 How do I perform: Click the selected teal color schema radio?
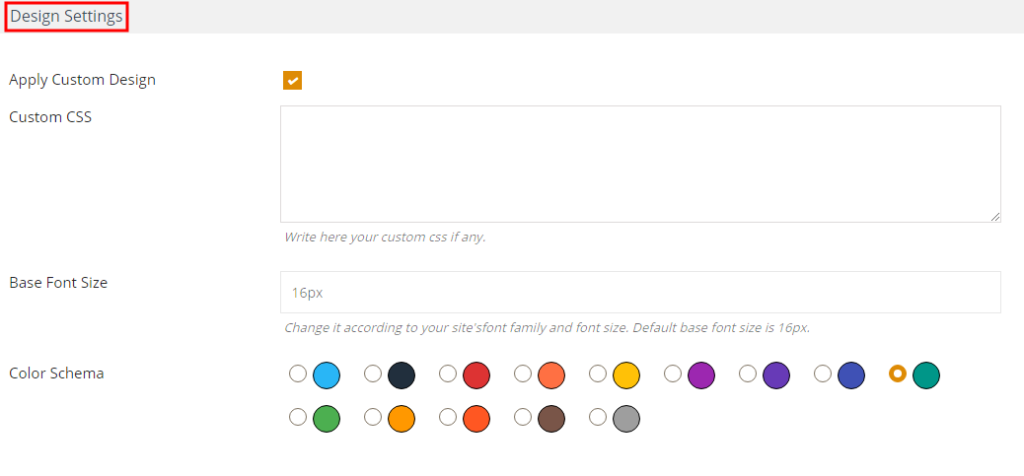(x=898, y=374)
